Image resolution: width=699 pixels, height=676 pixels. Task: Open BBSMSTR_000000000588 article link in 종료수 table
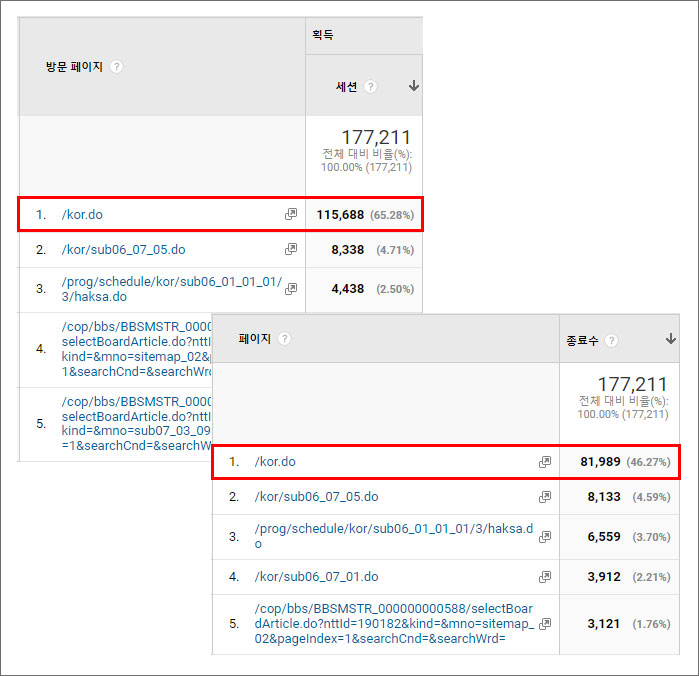coord(380,624)
